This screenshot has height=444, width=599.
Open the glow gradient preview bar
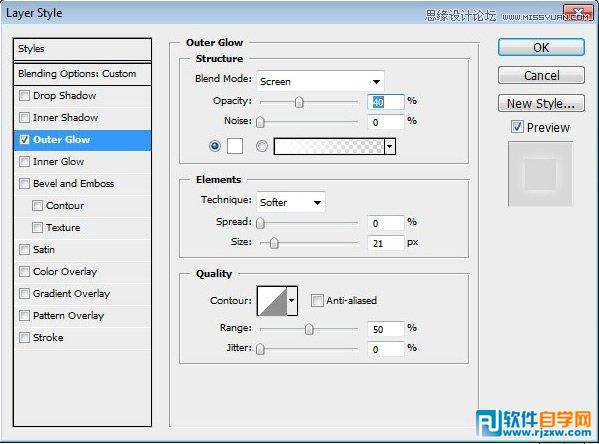329,146
